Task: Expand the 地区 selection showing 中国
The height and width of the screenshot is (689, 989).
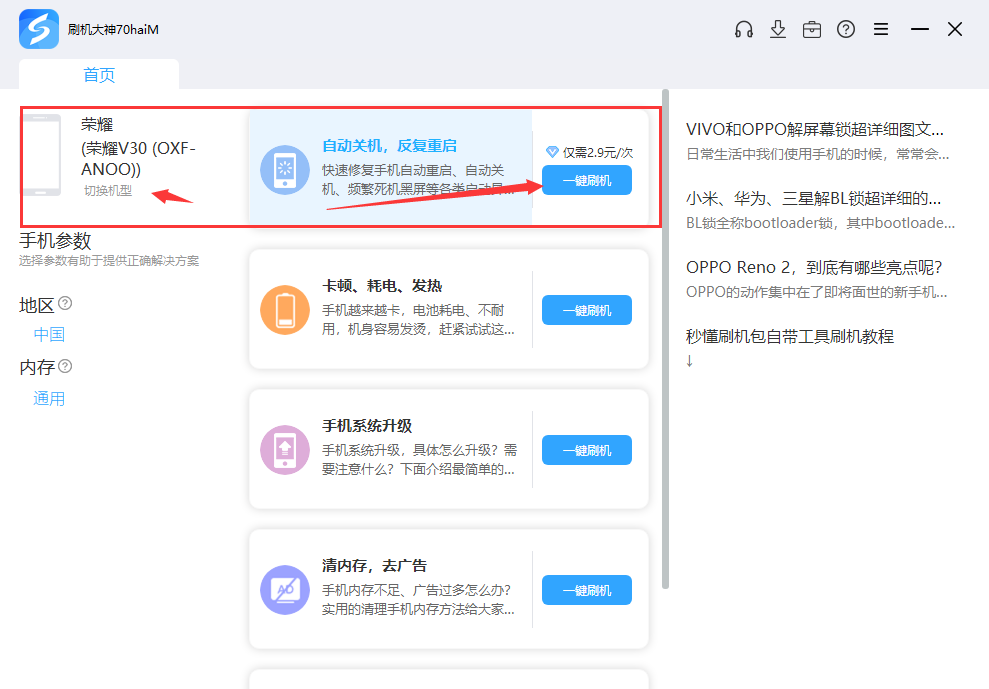Action: click(49, 334)
